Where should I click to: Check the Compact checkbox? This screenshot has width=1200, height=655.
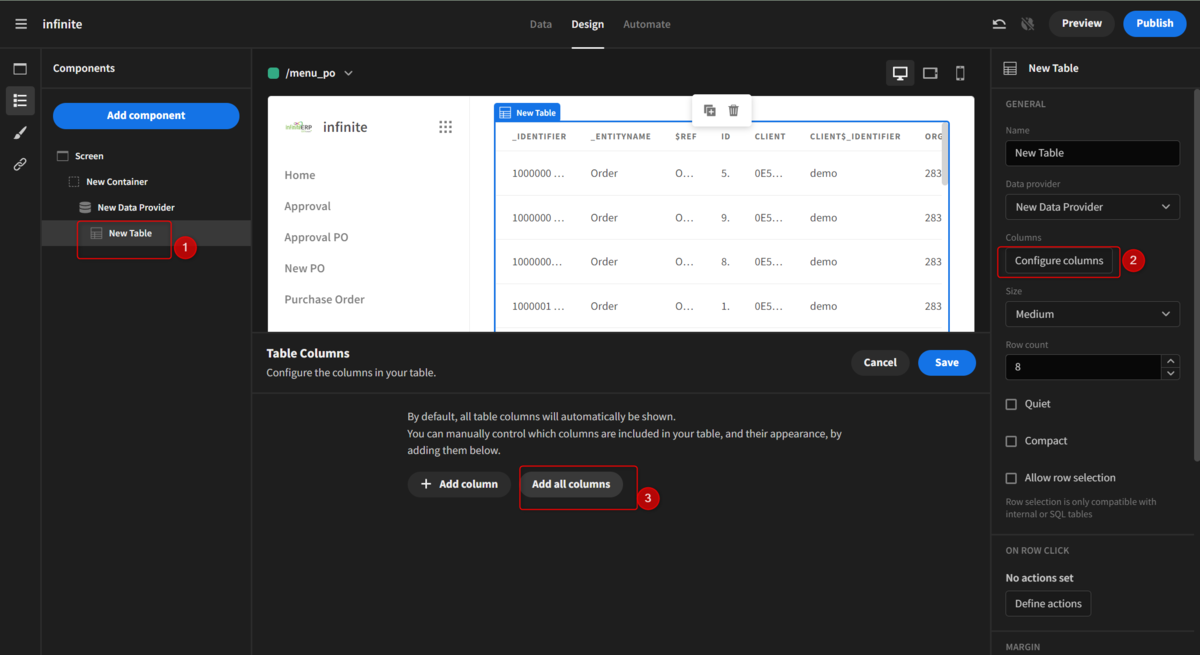tap(1013, 440)
